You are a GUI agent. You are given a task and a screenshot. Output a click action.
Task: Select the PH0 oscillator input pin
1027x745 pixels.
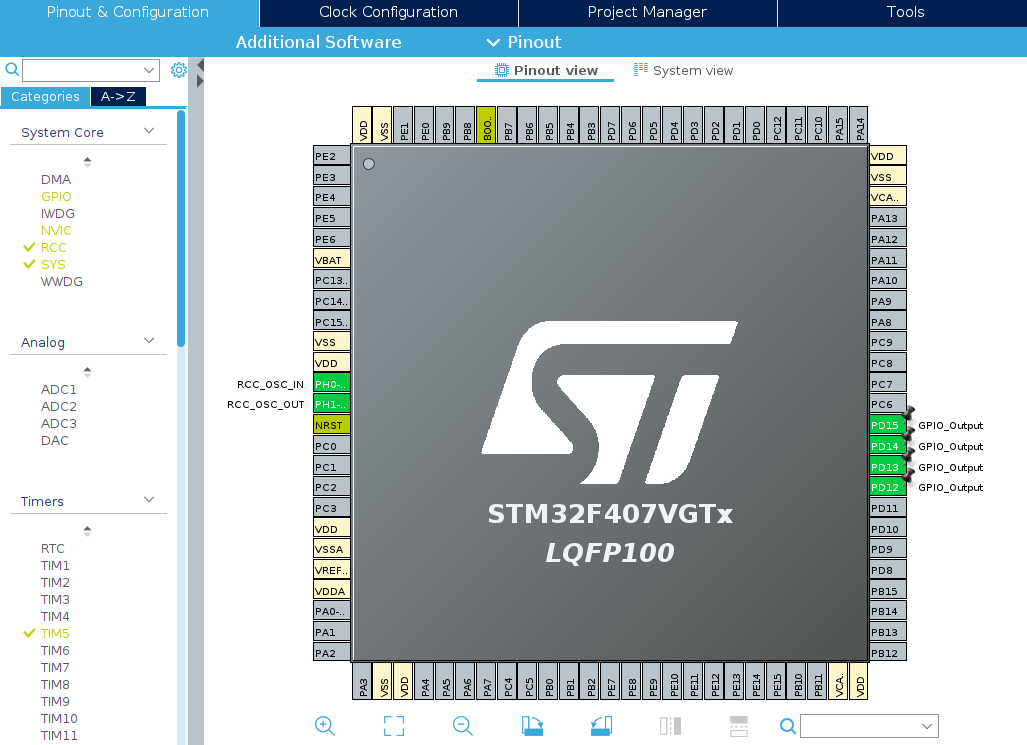pos(331,384)
